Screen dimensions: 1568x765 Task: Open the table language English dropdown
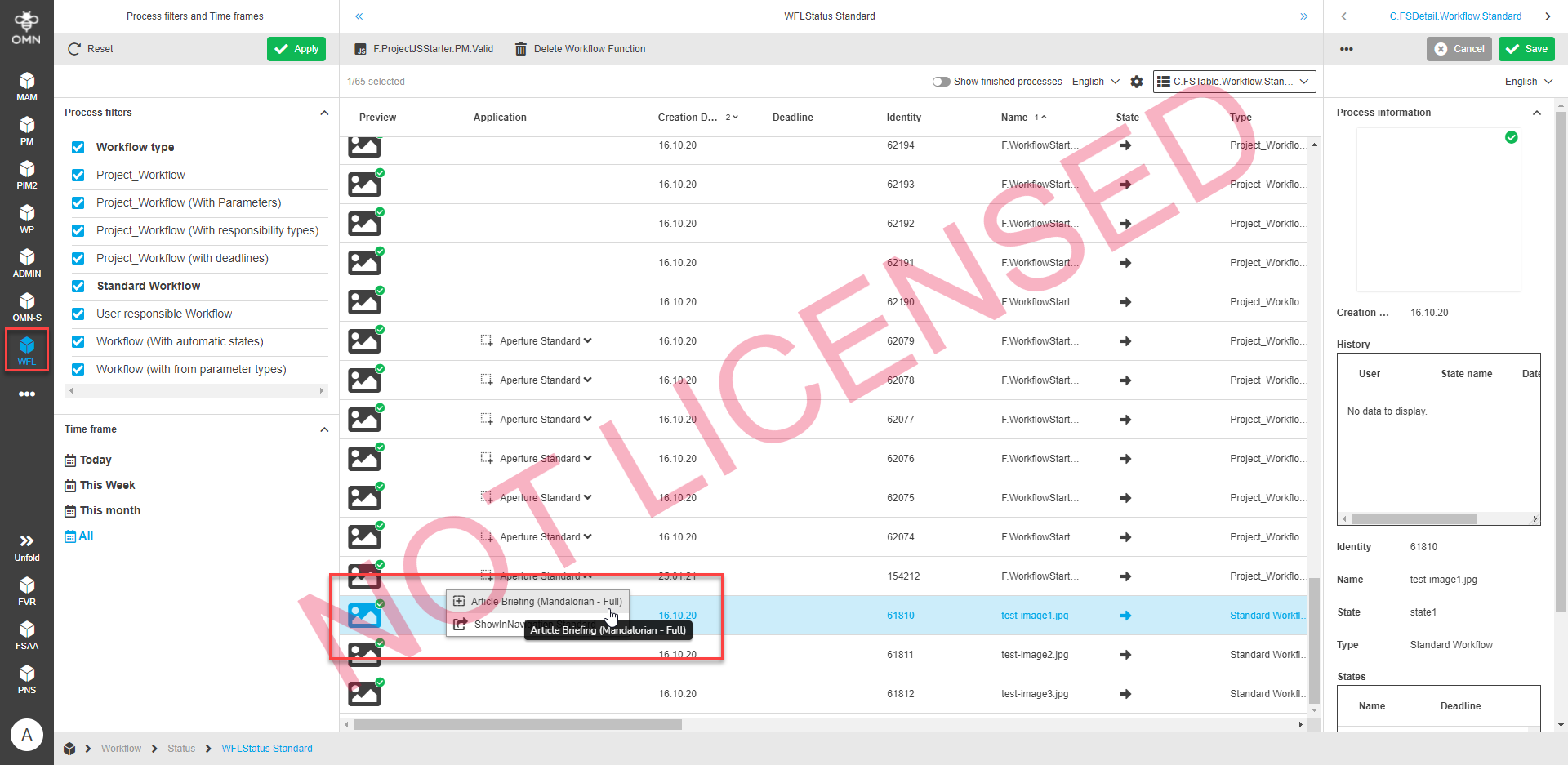pos(1096,82)
